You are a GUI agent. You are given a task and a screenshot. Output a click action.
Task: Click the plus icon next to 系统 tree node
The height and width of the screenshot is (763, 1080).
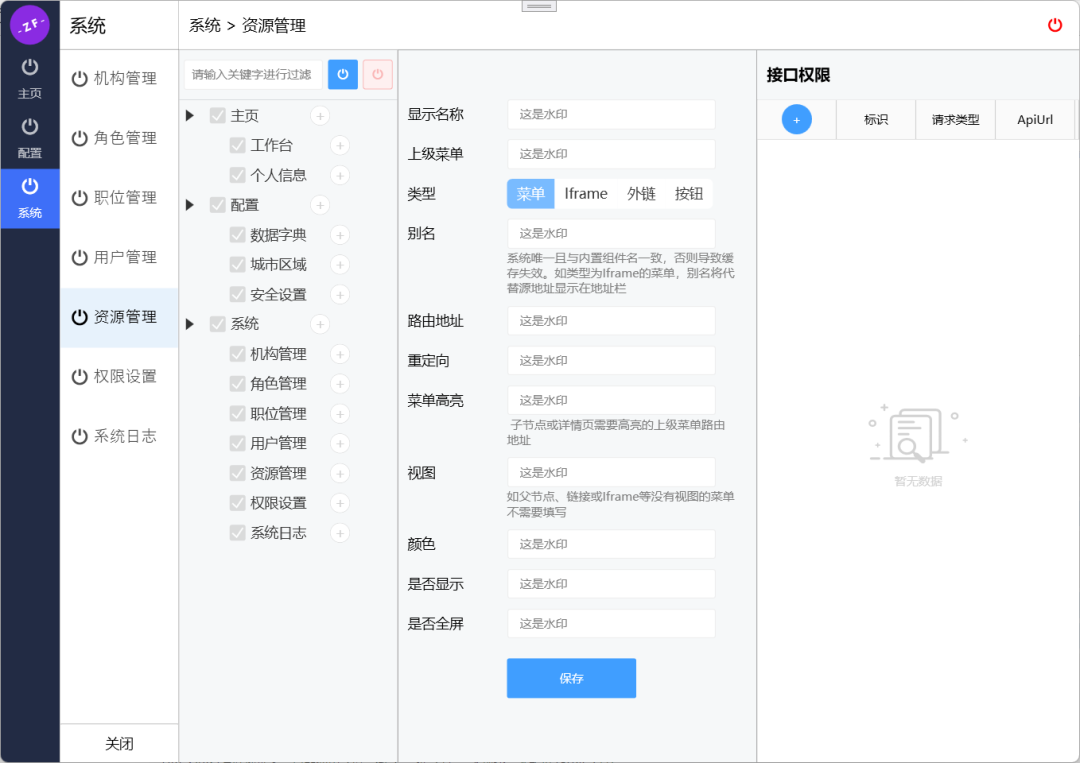320,324
